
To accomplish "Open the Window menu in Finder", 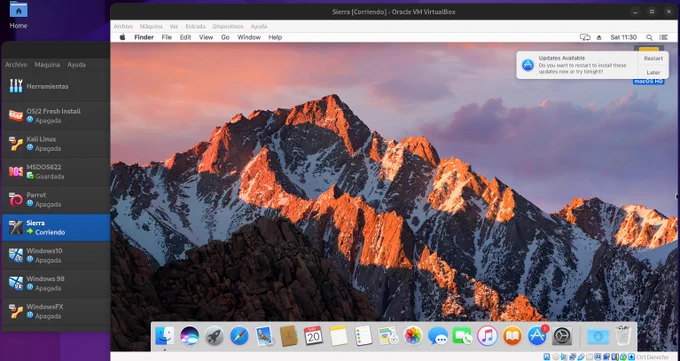I will click(249, 37).
